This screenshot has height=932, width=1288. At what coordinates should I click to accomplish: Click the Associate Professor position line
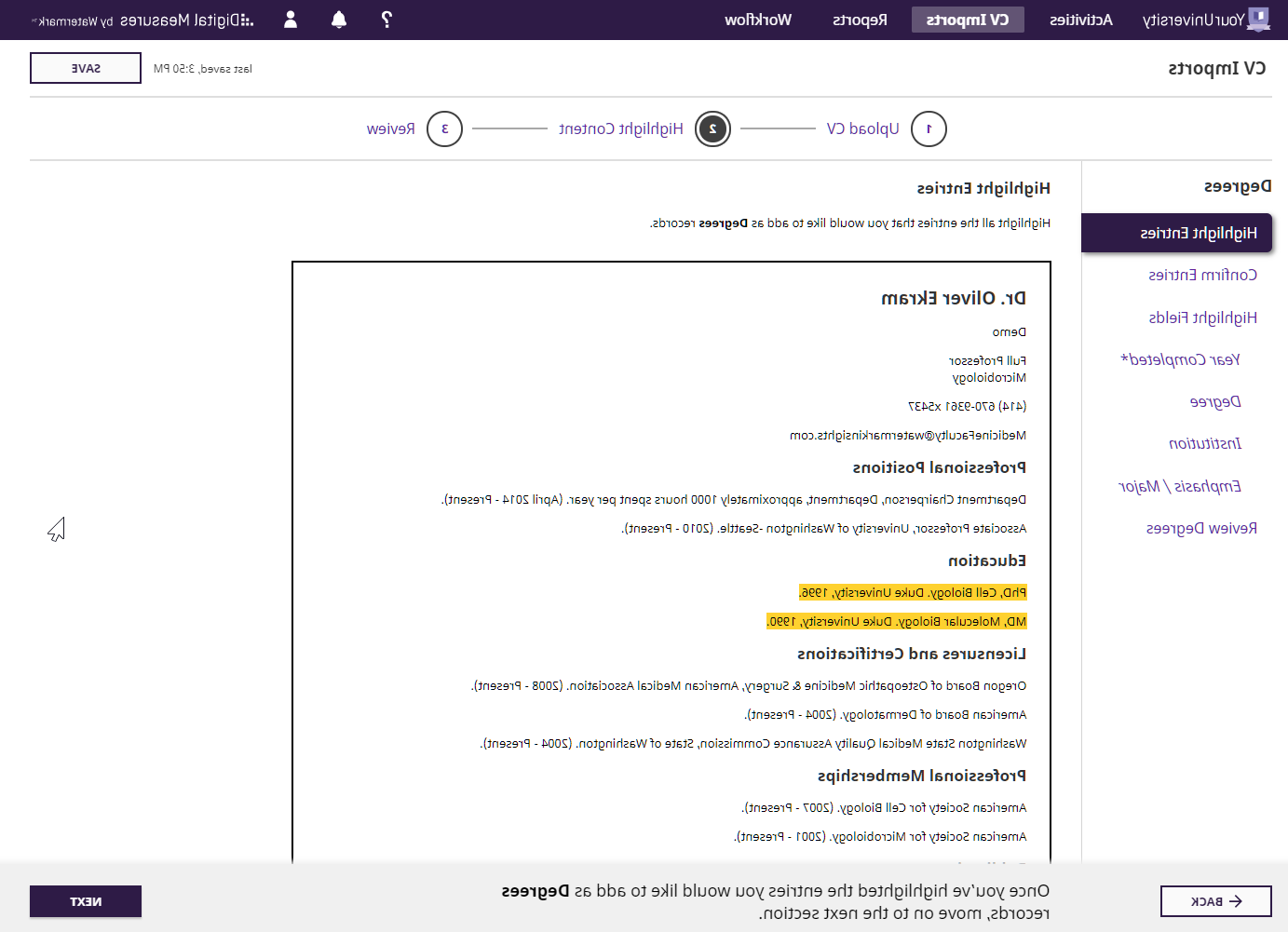[x=824, y=528]
